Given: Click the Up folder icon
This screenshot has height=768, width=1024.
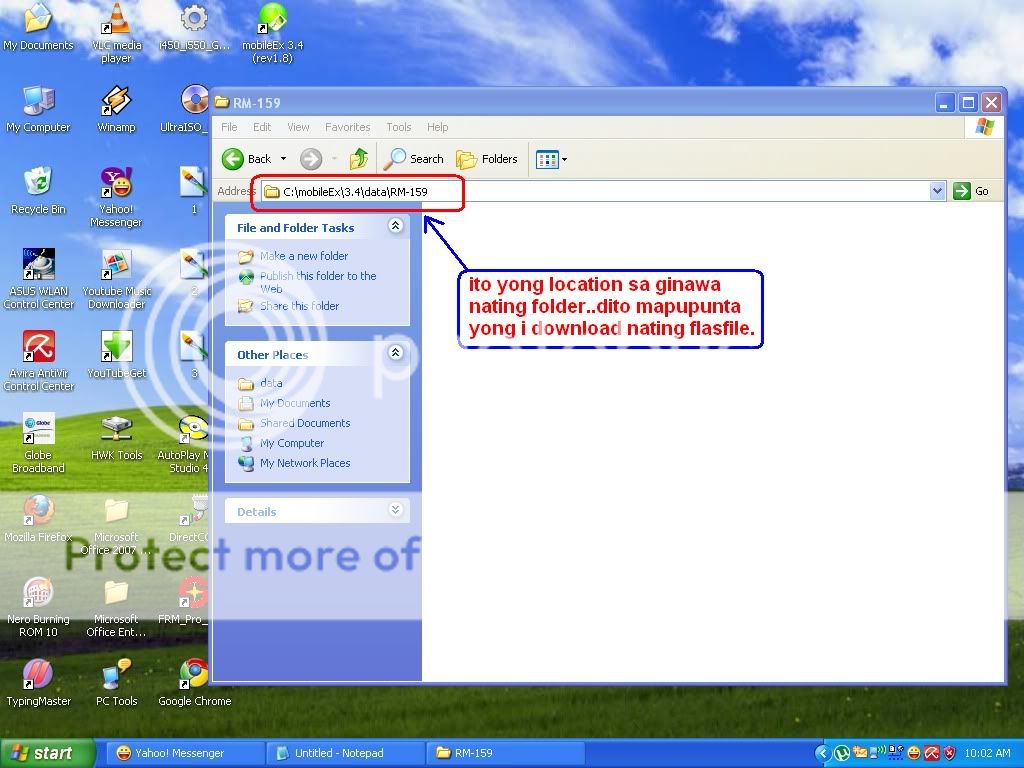Looking at the screenshot, I should pyautogui.click(x=359, y=159).
